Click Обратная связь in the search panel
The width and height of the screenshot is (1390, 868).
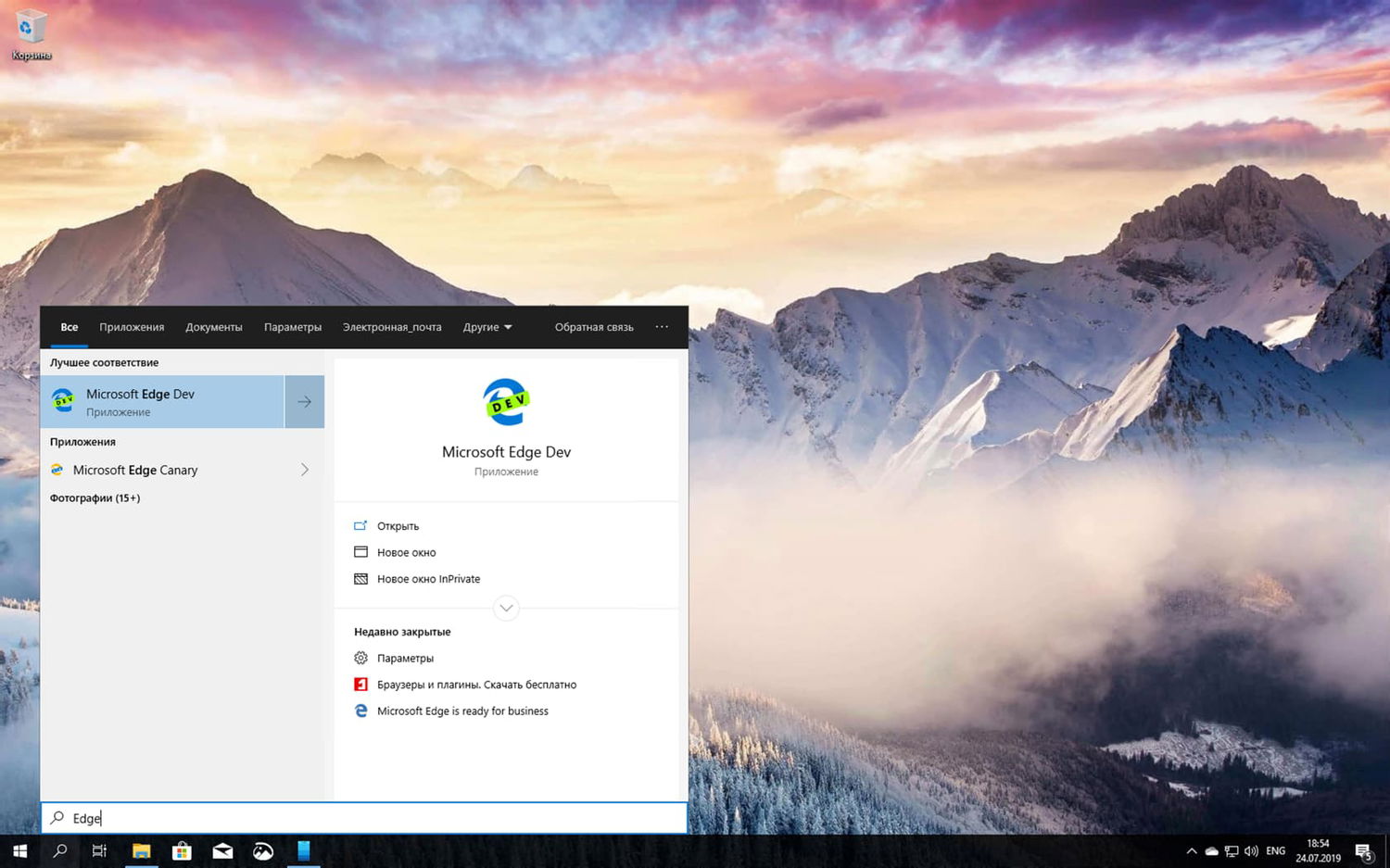tap(594, 327)
